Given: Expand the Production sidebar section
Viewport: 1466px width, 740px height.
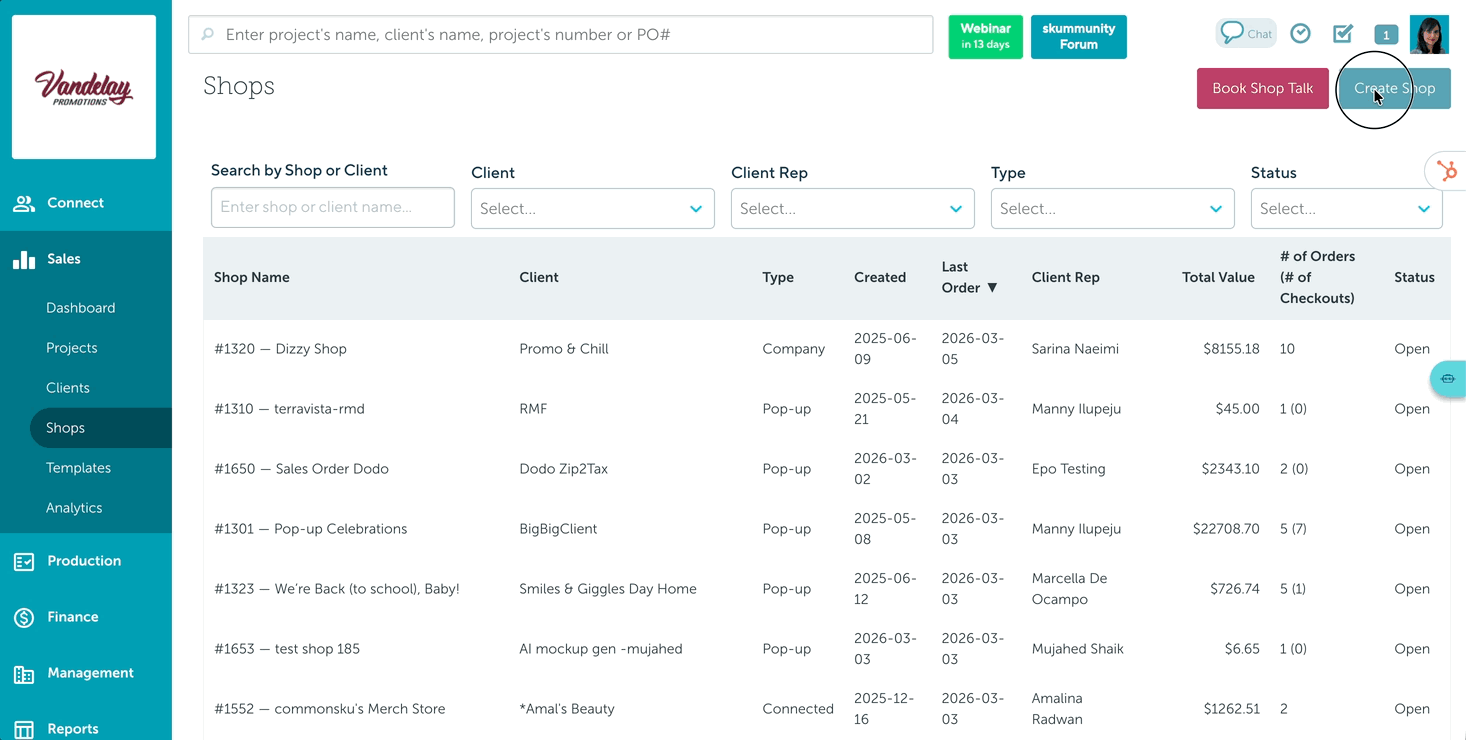Looking at the screenshot, I should [84, 561].
